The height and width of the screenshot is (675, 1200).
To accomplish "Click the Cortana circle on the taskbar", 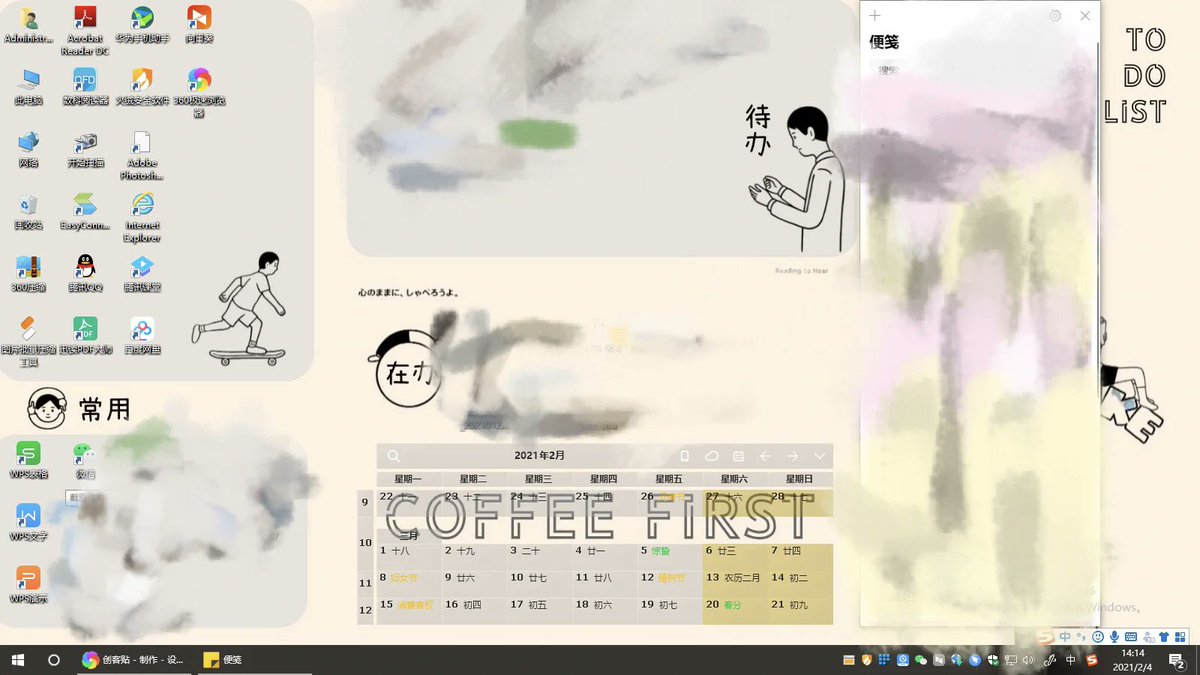I will [x=54, y=660].
